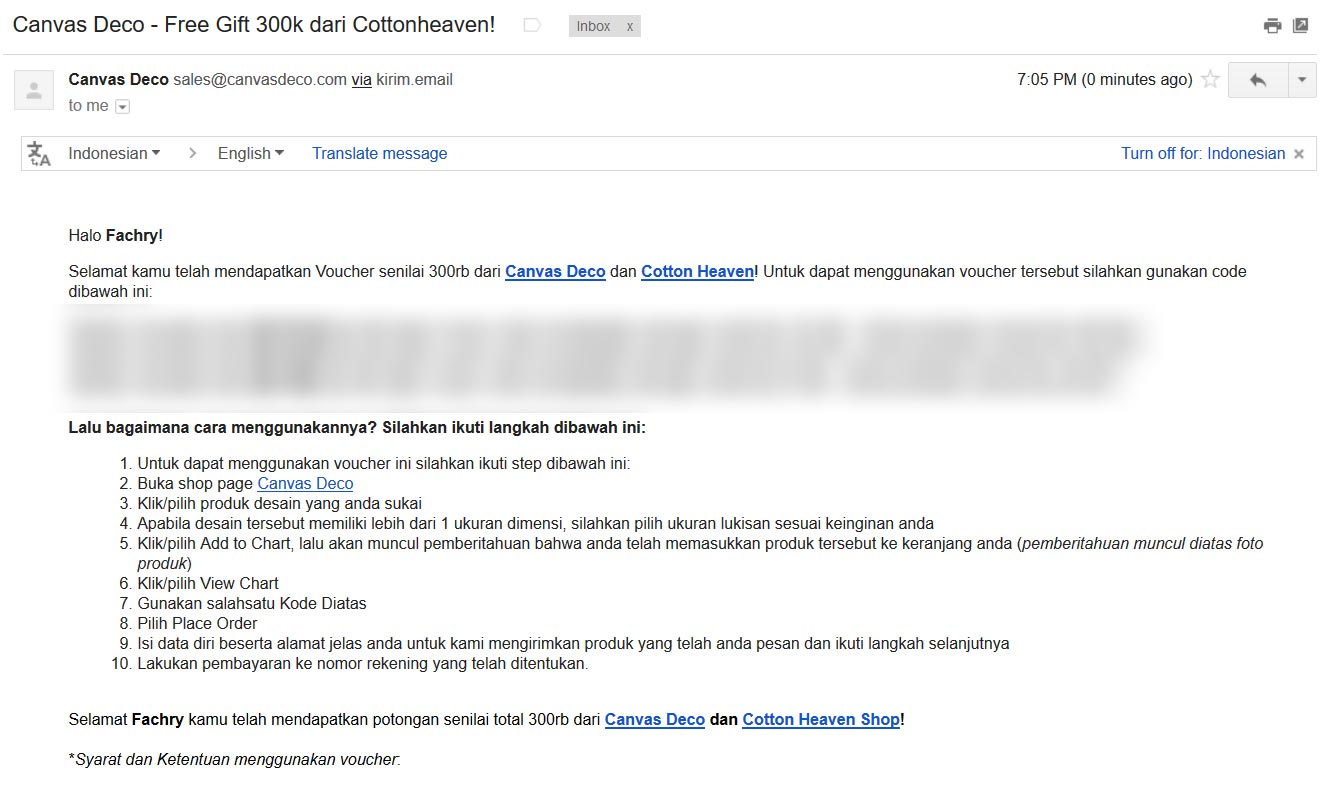Click Turn off for: Indonesian

(x=1203, y=153)
